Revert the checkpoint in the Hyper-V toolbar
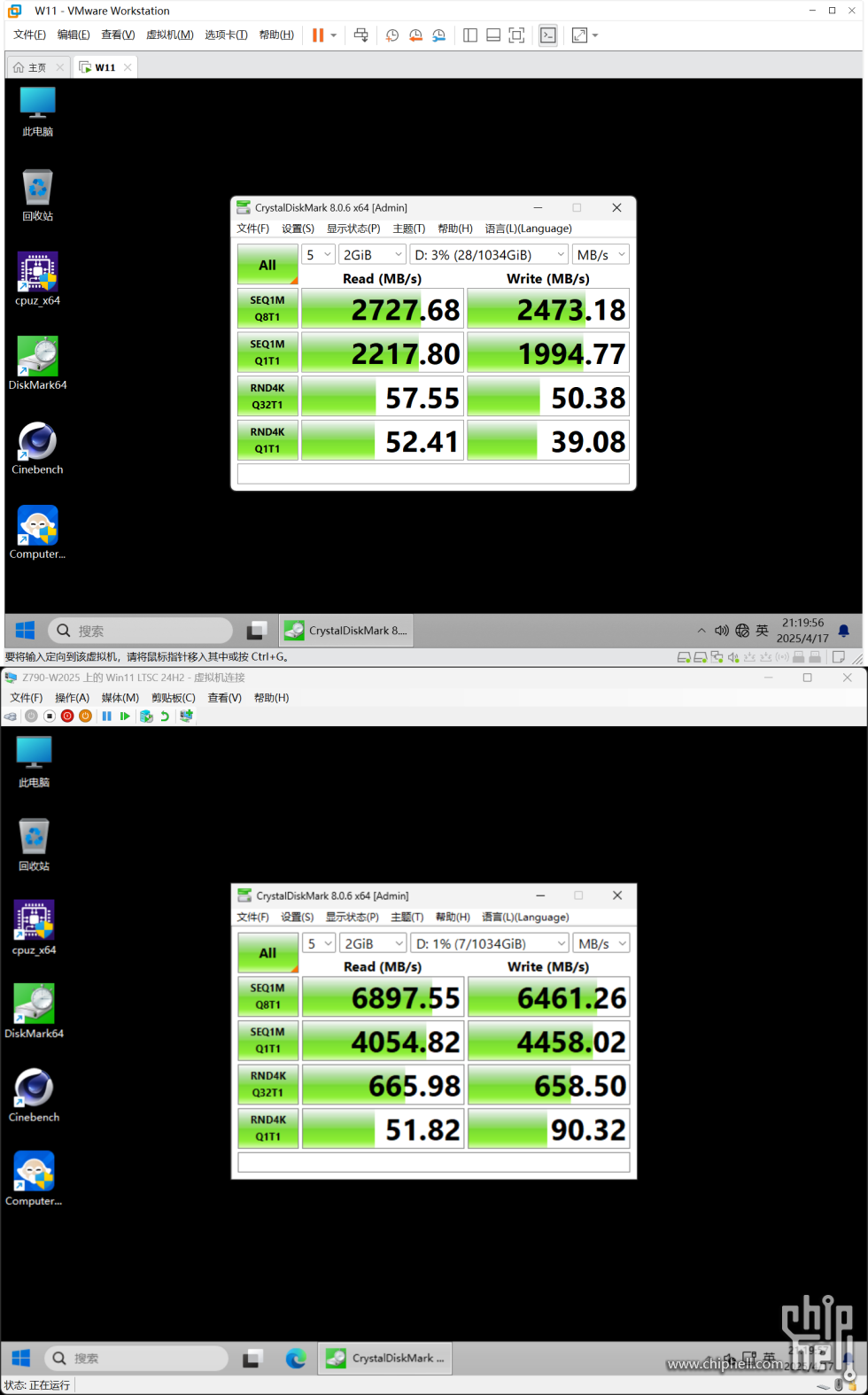 pos(165,717)
